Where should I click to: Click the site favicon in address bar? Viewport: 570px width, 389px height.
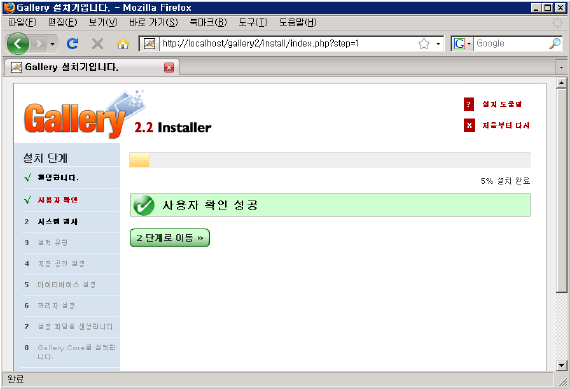149,44
